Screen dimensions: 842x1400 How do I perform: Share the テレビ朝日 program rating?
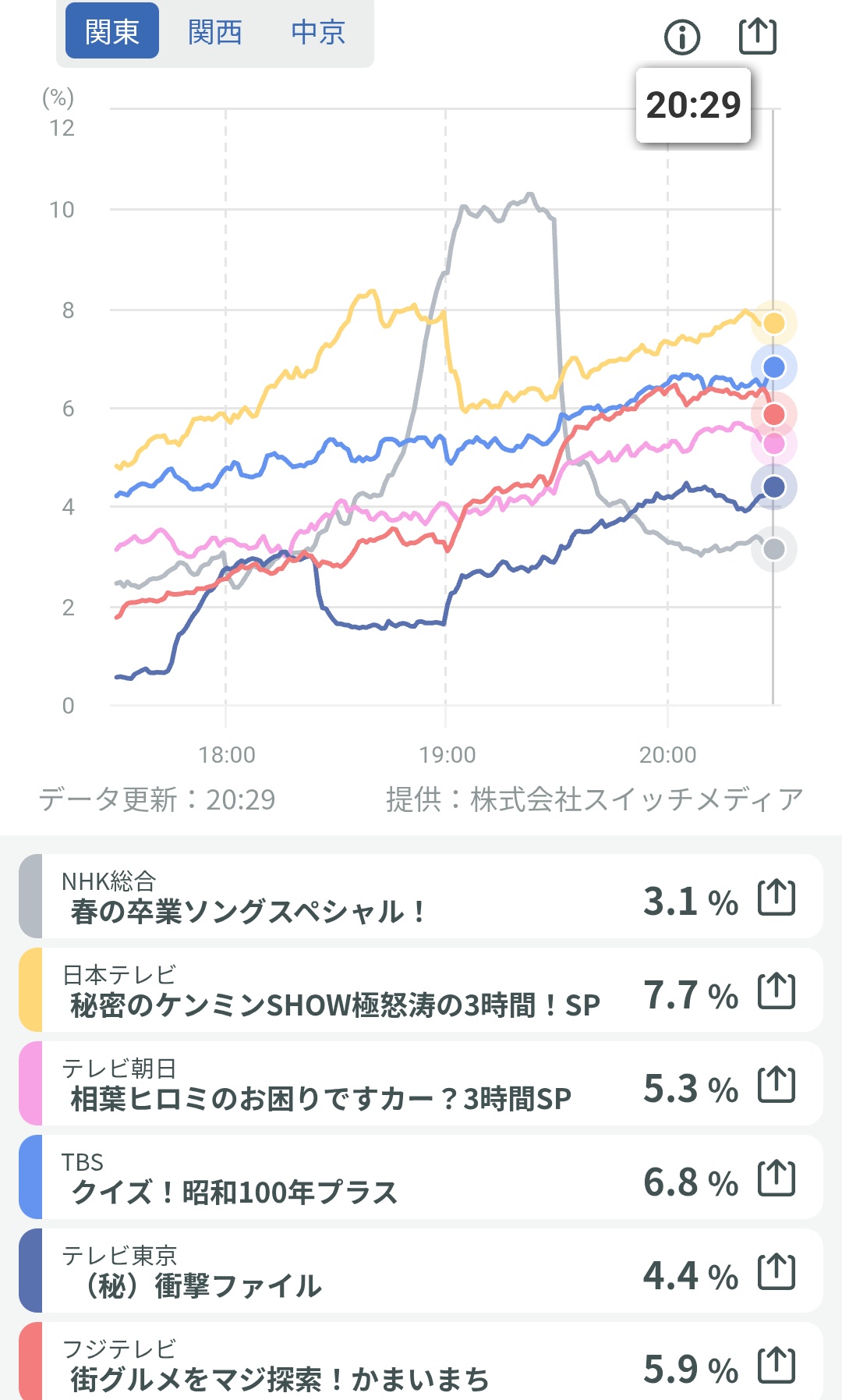(777, 1084)
